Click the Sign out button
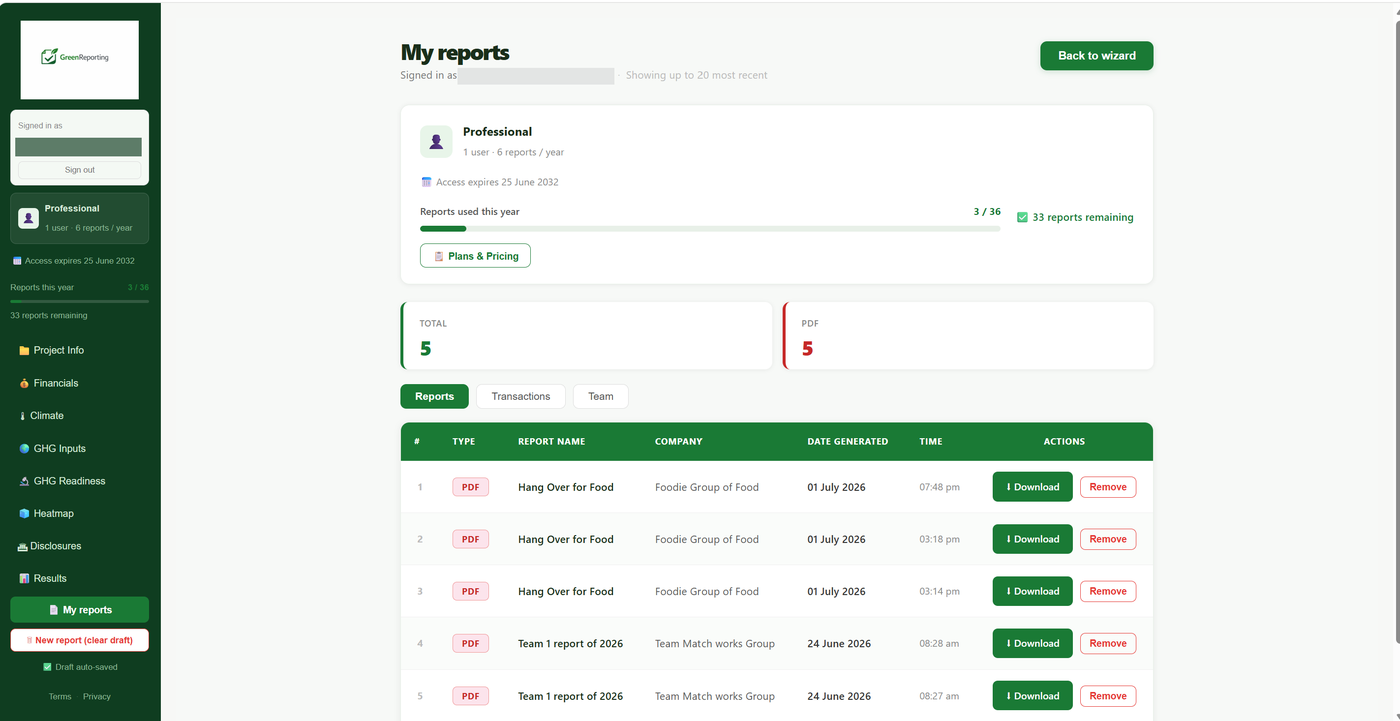 point(80,170)
